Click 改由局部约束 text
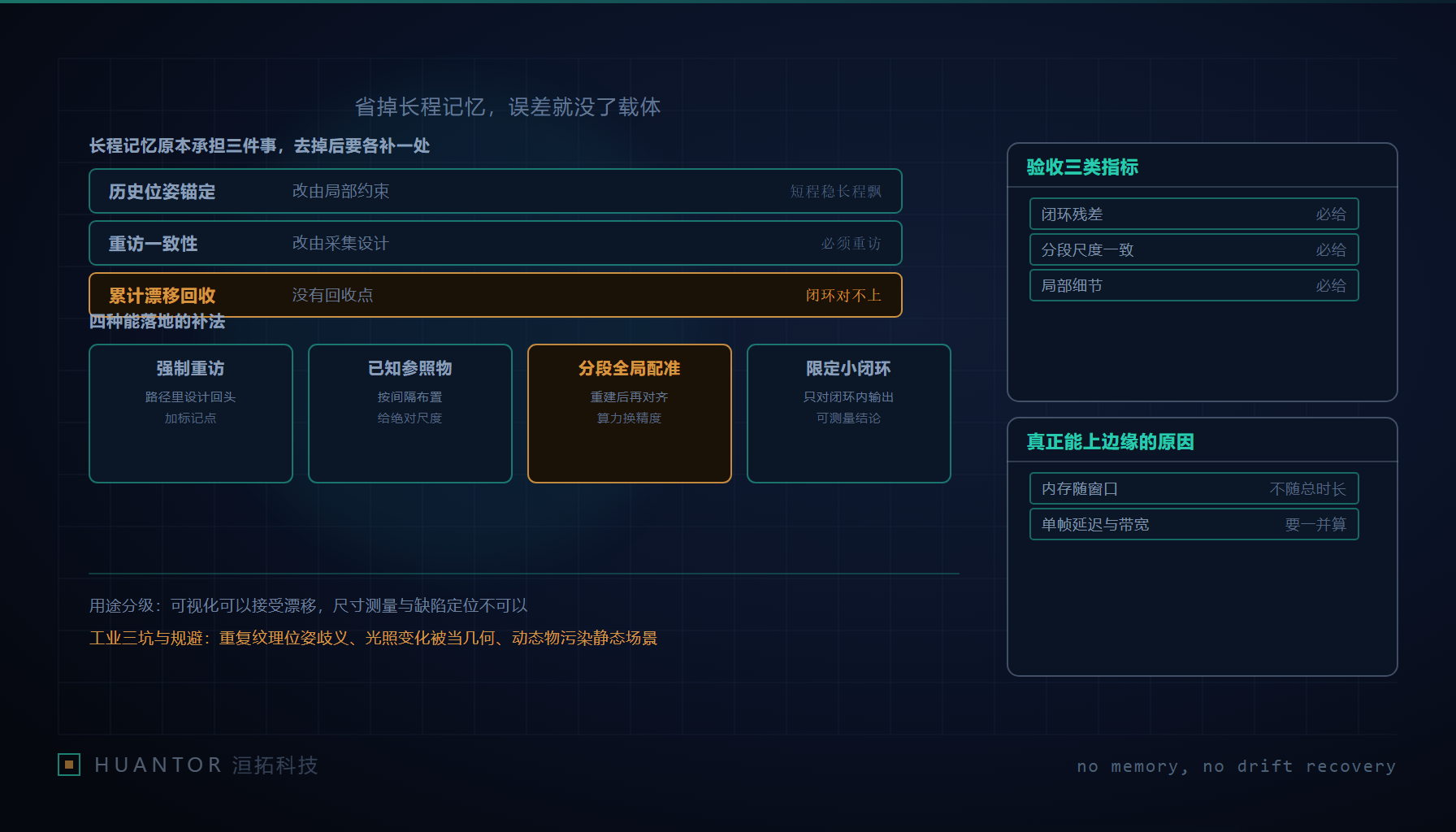The width and height of the screenshot is (1456, 832). 340,191
